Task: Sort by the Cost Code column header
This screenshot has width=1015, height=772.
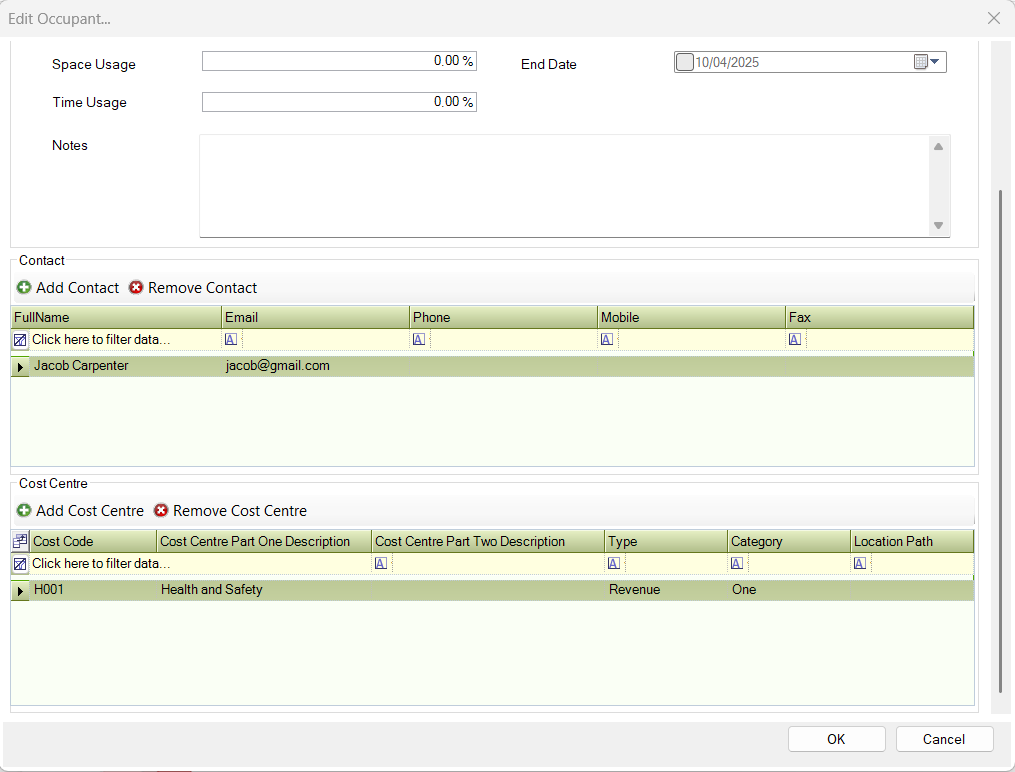Action: click(x=93, y=542)
